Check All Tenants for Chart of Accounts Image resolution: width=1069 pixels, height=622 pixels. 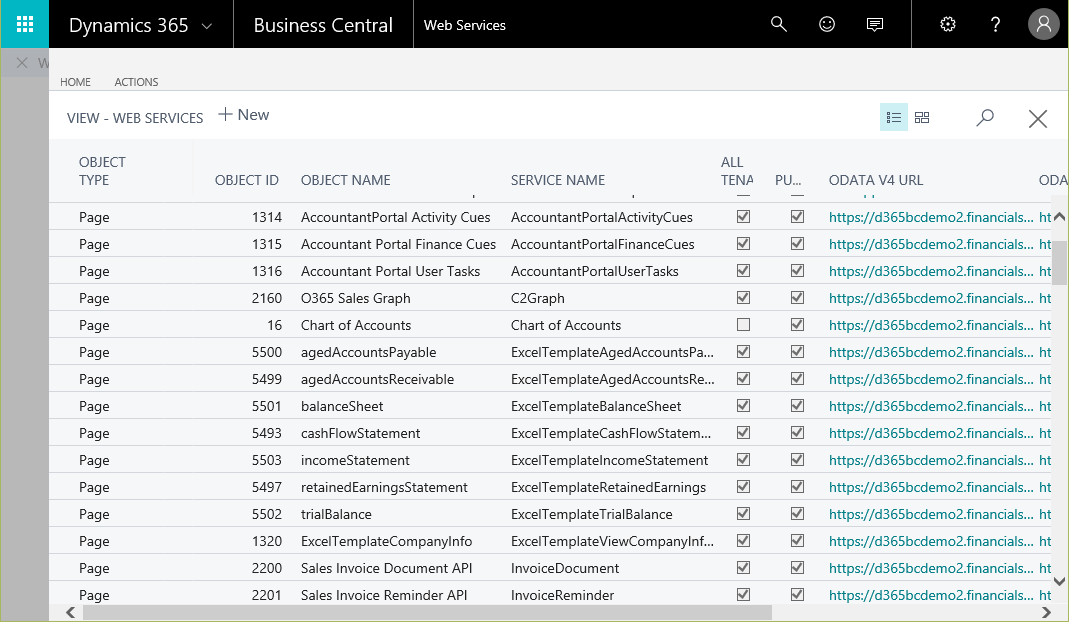pyautogui.click(x=743, y=325)
